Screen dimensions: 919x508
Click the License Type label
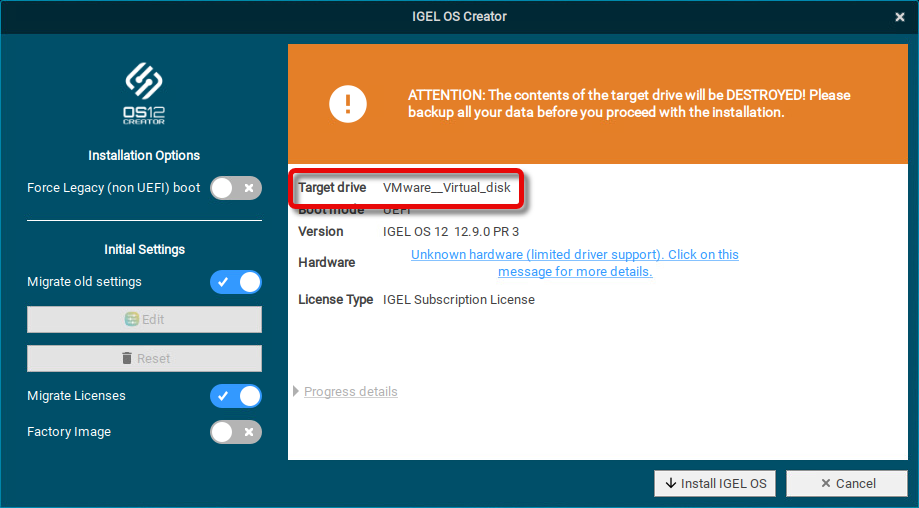336,299
